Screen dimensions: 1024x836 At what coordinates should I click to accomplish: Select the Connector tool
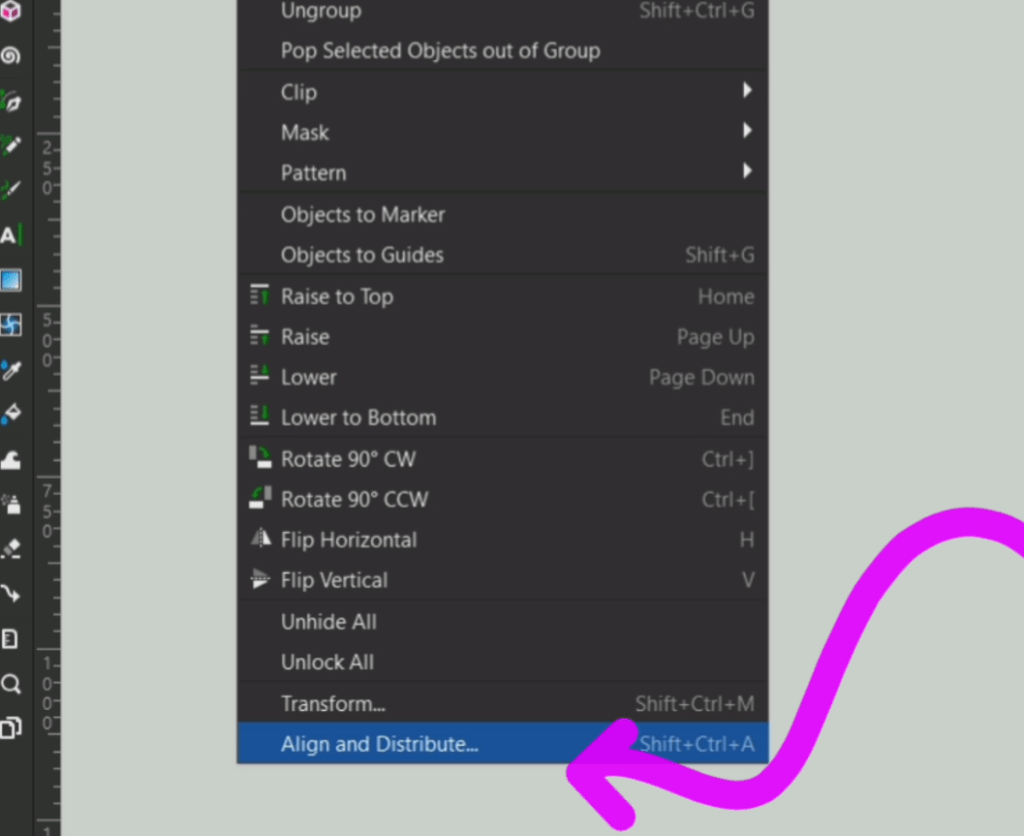11,593
